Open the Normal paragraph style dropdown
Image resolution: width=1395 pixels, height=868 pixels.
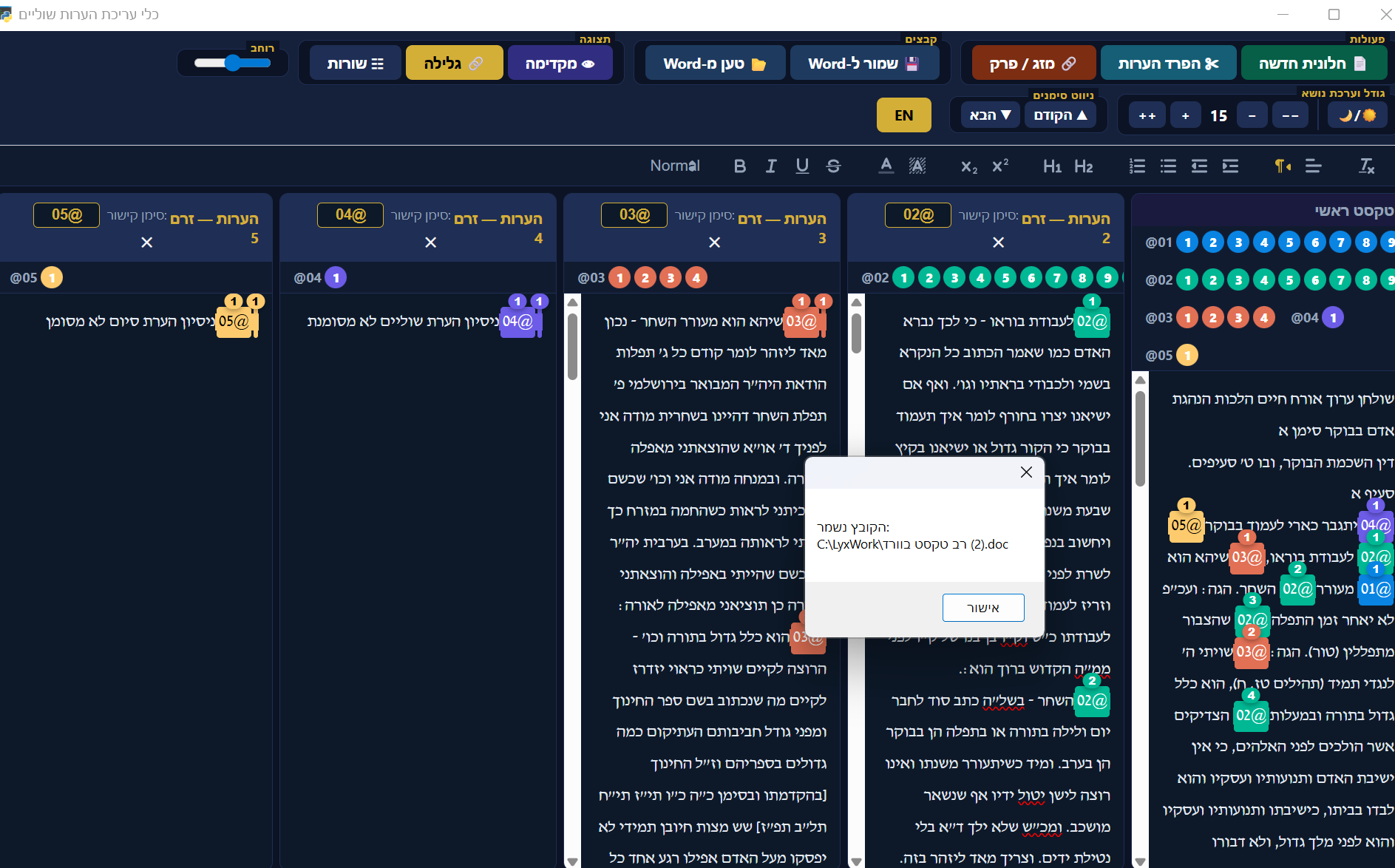click(674, 166)
